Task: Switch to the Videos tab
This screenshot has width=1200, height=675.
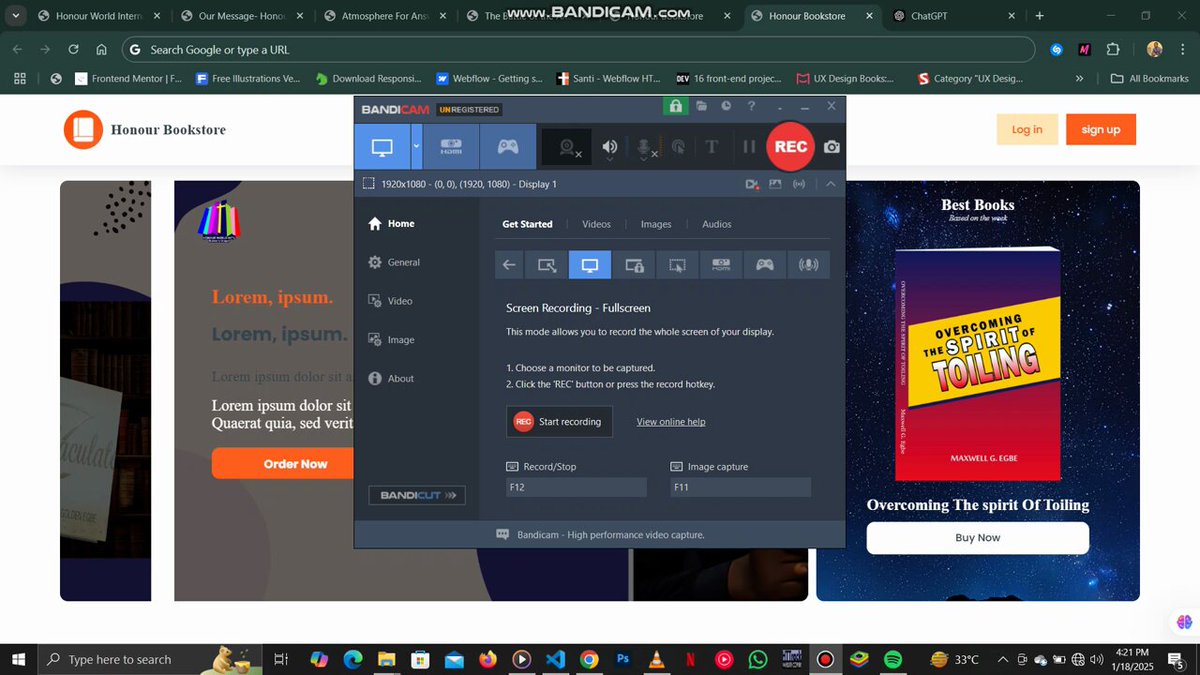Action: coord(596,225)
